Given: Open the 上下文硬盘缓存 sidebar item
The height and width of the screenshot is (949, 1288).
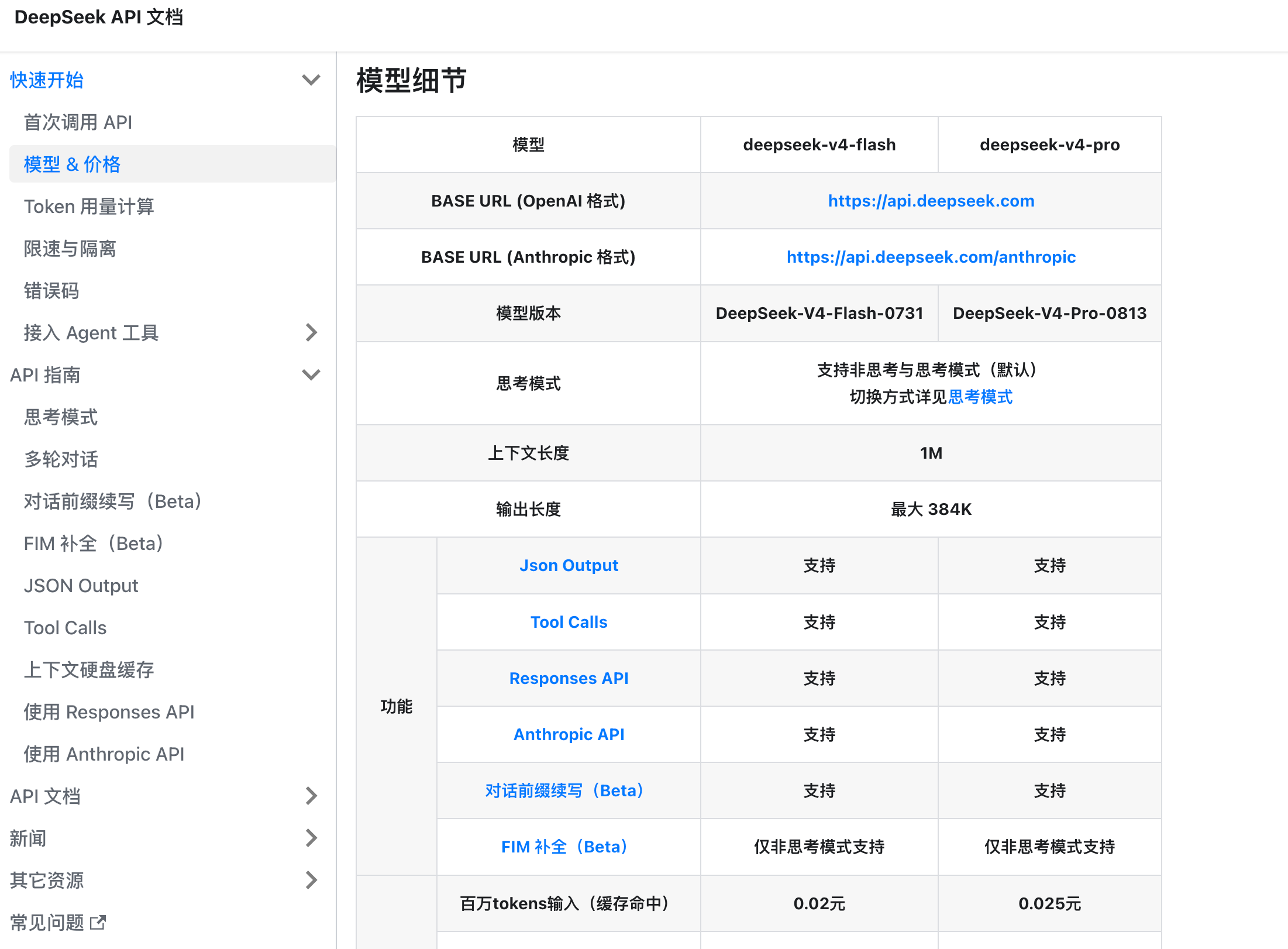Looking at the screenshot, I should click(89, 670).
